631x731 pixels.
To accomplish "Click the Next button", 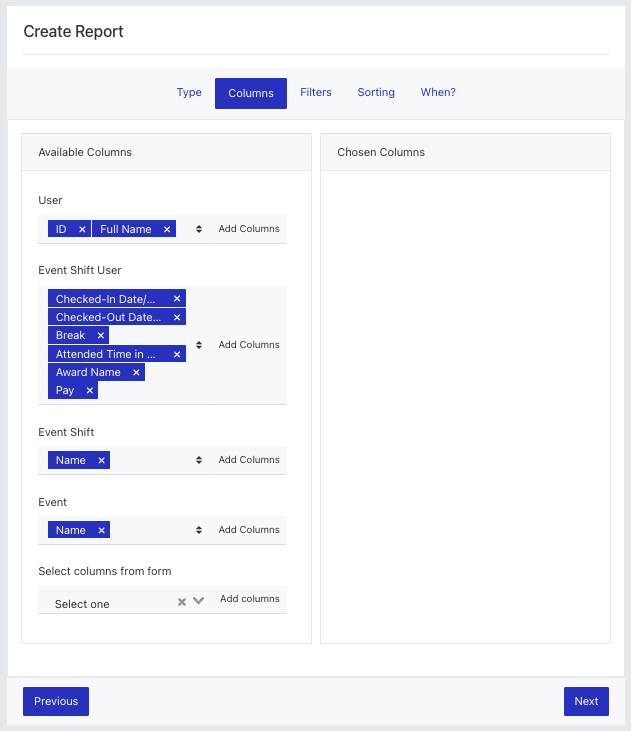I will click(586, 701).
